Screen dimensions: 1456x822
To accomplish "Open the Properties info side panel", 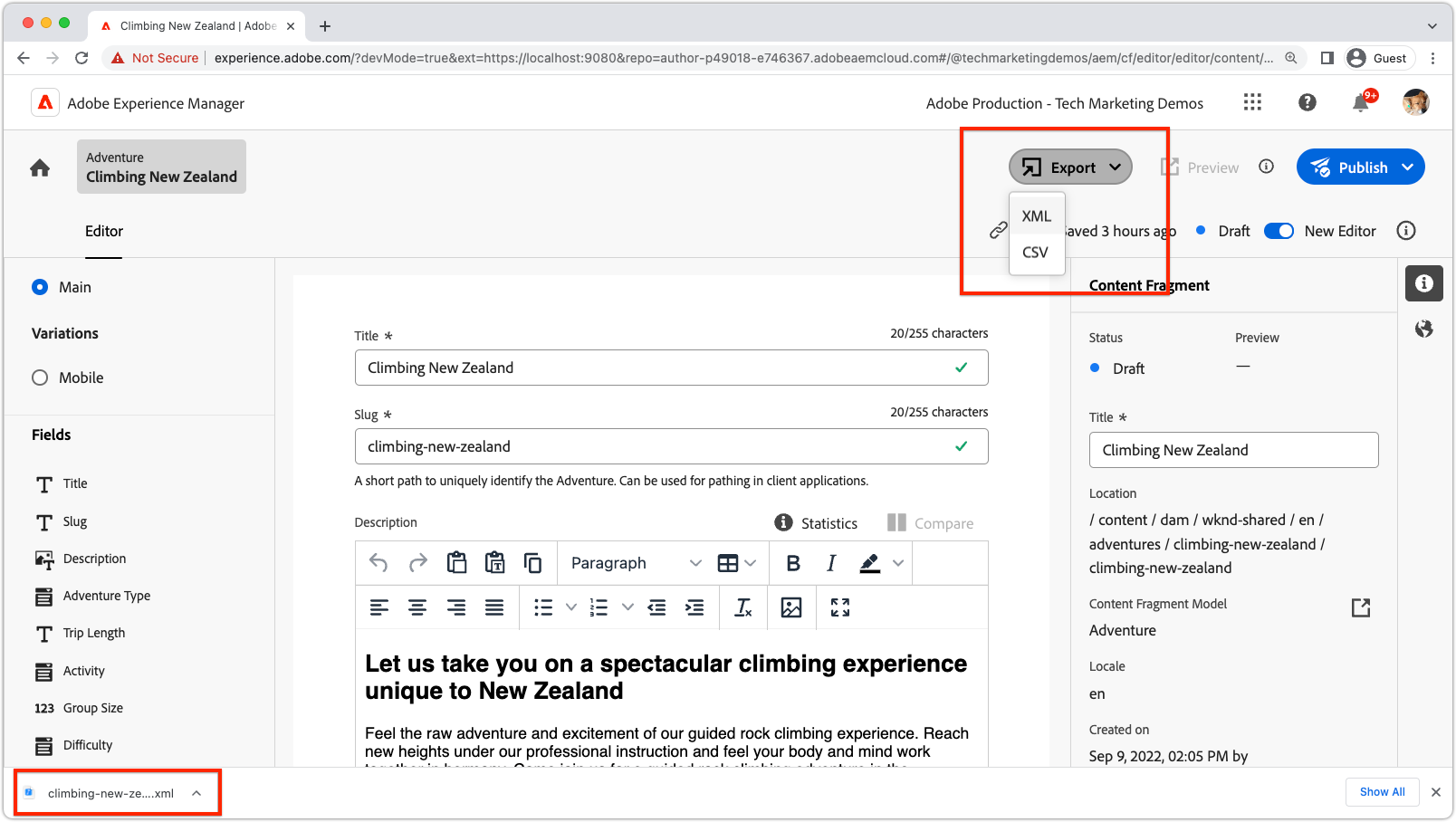I will click(1424, 283).
